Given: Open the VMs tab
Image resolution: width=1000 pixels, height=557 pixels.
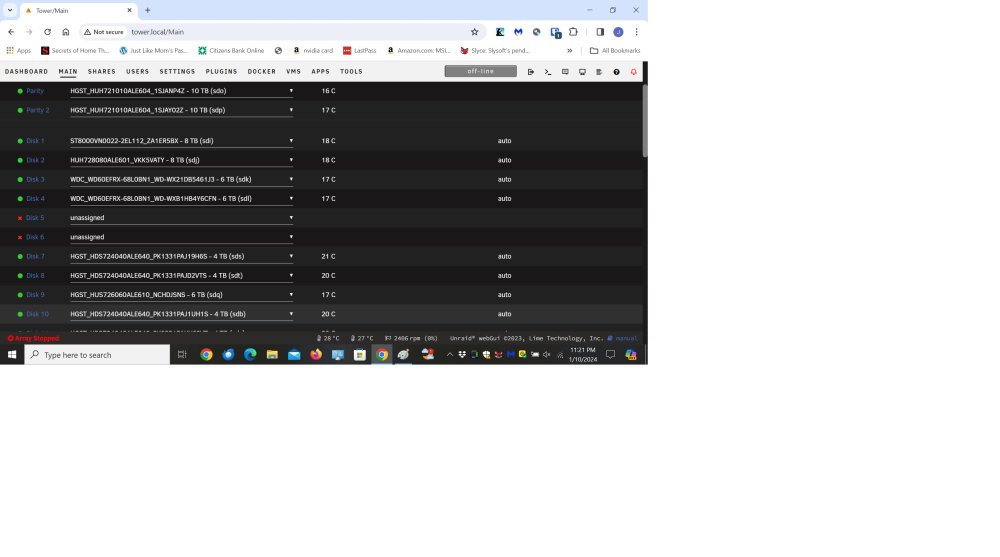Looking at the screenshot, I should click(293, 71).
